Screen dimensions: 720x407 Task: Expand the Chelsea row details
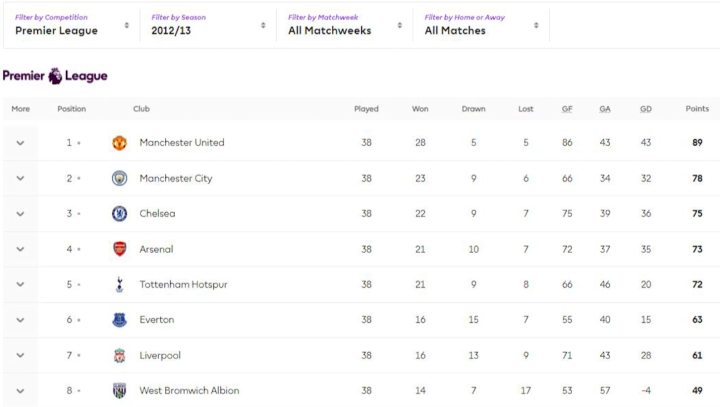click(x=20, y=214)
